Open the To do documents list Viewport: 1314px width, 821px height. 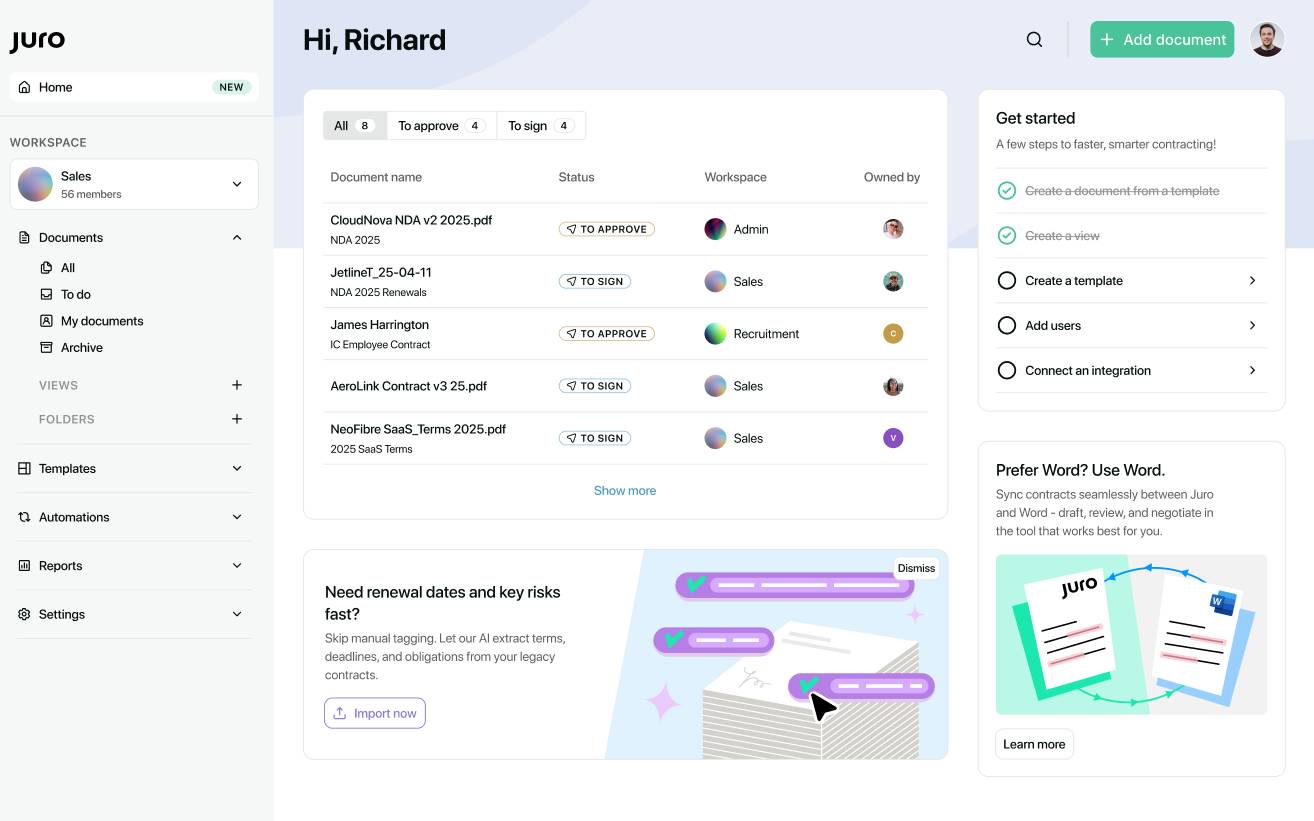(x=75, y=295)
